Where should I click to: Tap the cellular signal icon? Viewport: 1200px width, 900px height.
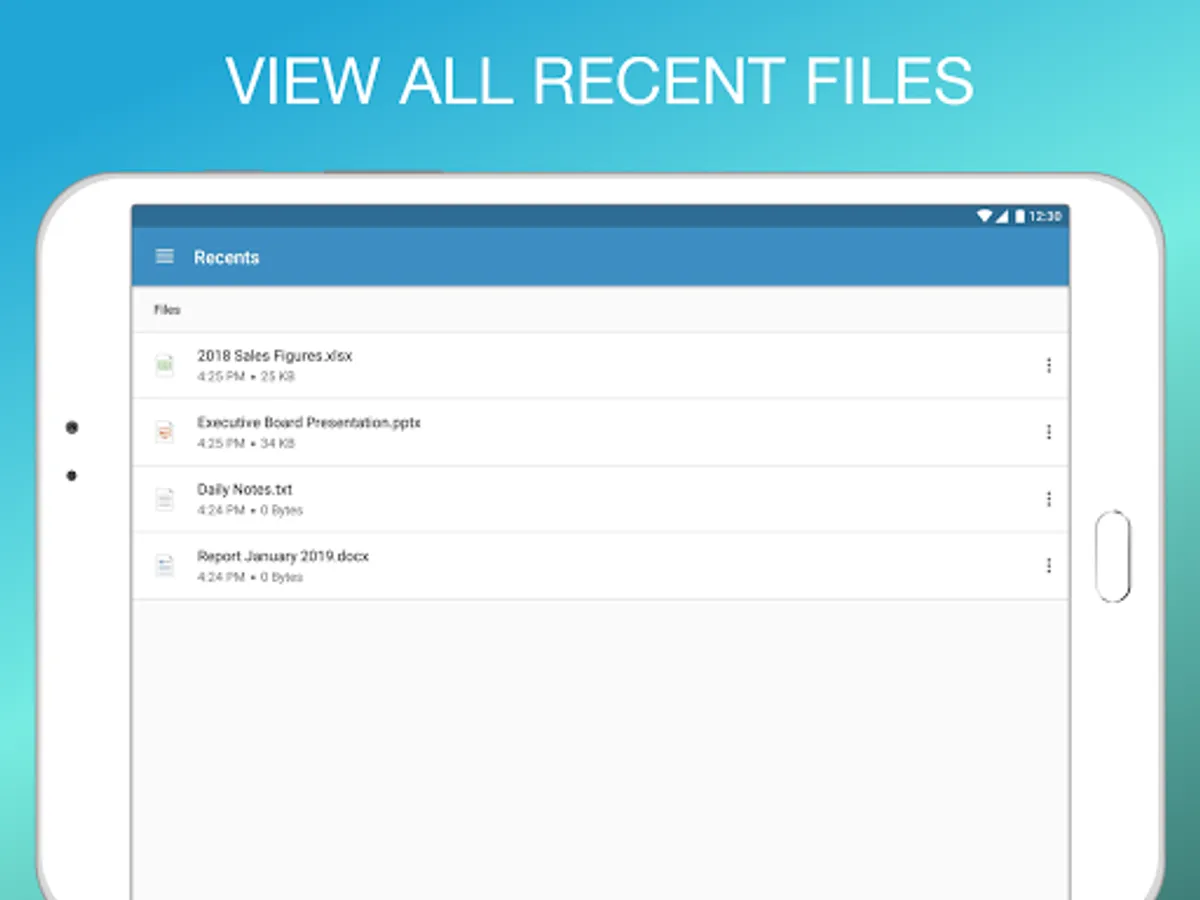(1002, 216)
